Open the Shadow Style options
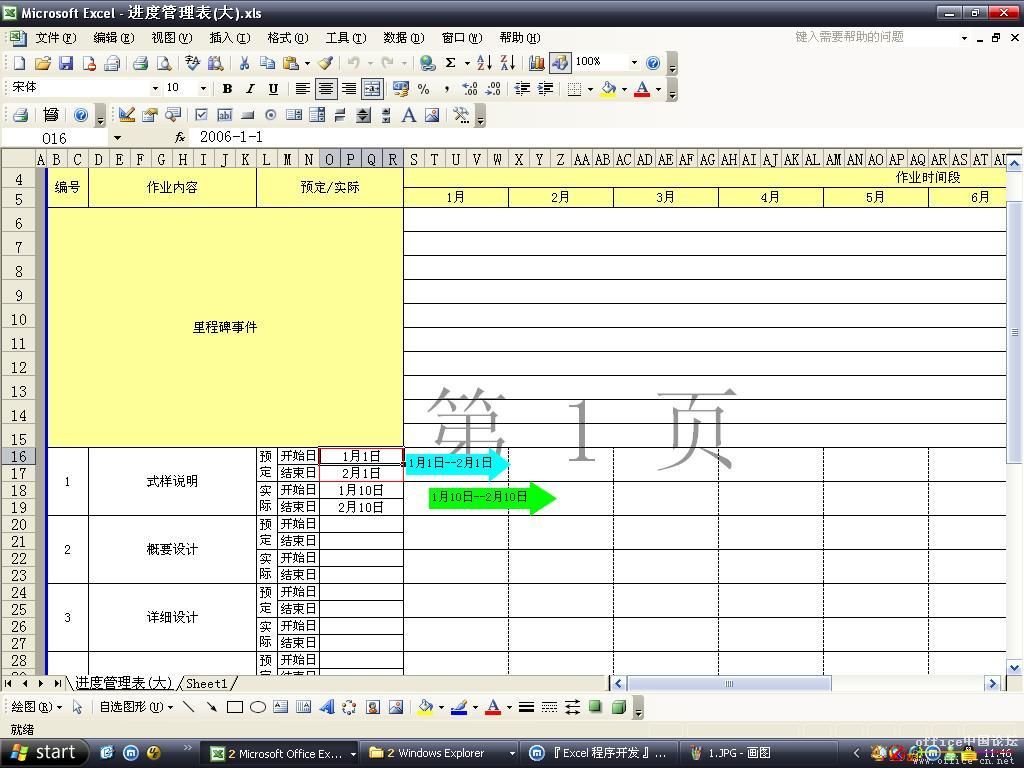This screenshot has width=1024, height=769. tap(595, 707)
